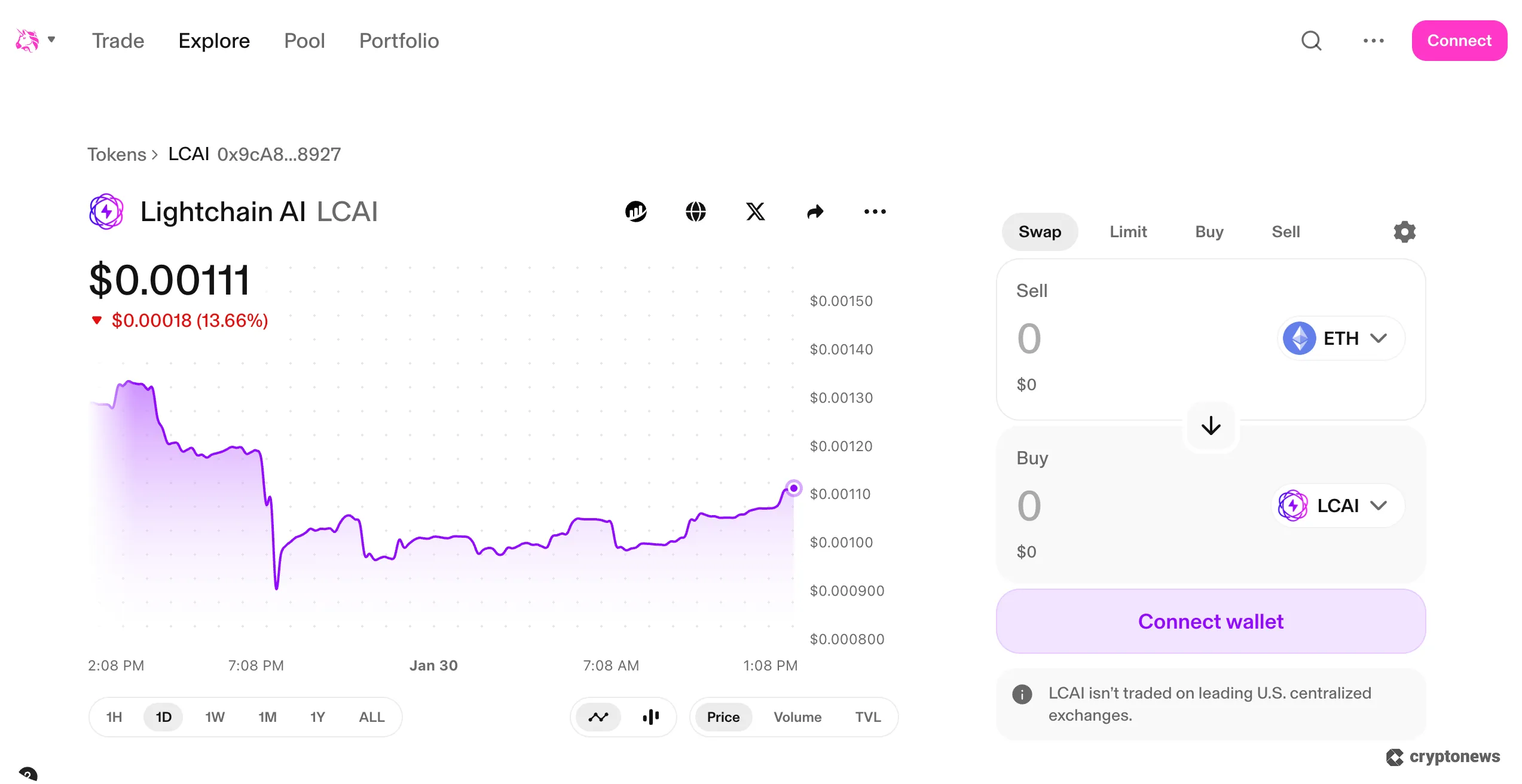
Task: Switch chart to candlestick view
Action: point(651,717)
